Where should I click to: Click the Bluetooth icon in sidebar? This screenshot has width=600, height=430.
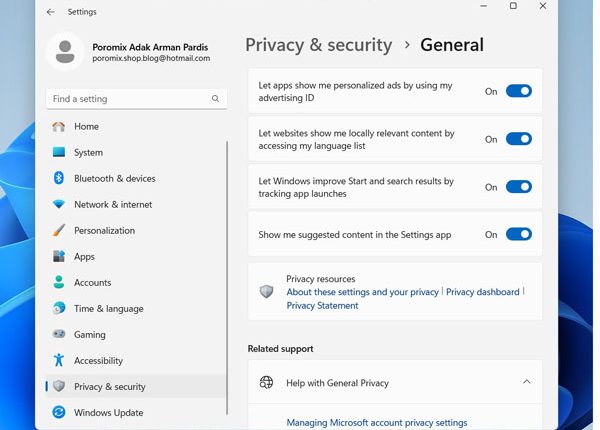[x=59, y=178]
